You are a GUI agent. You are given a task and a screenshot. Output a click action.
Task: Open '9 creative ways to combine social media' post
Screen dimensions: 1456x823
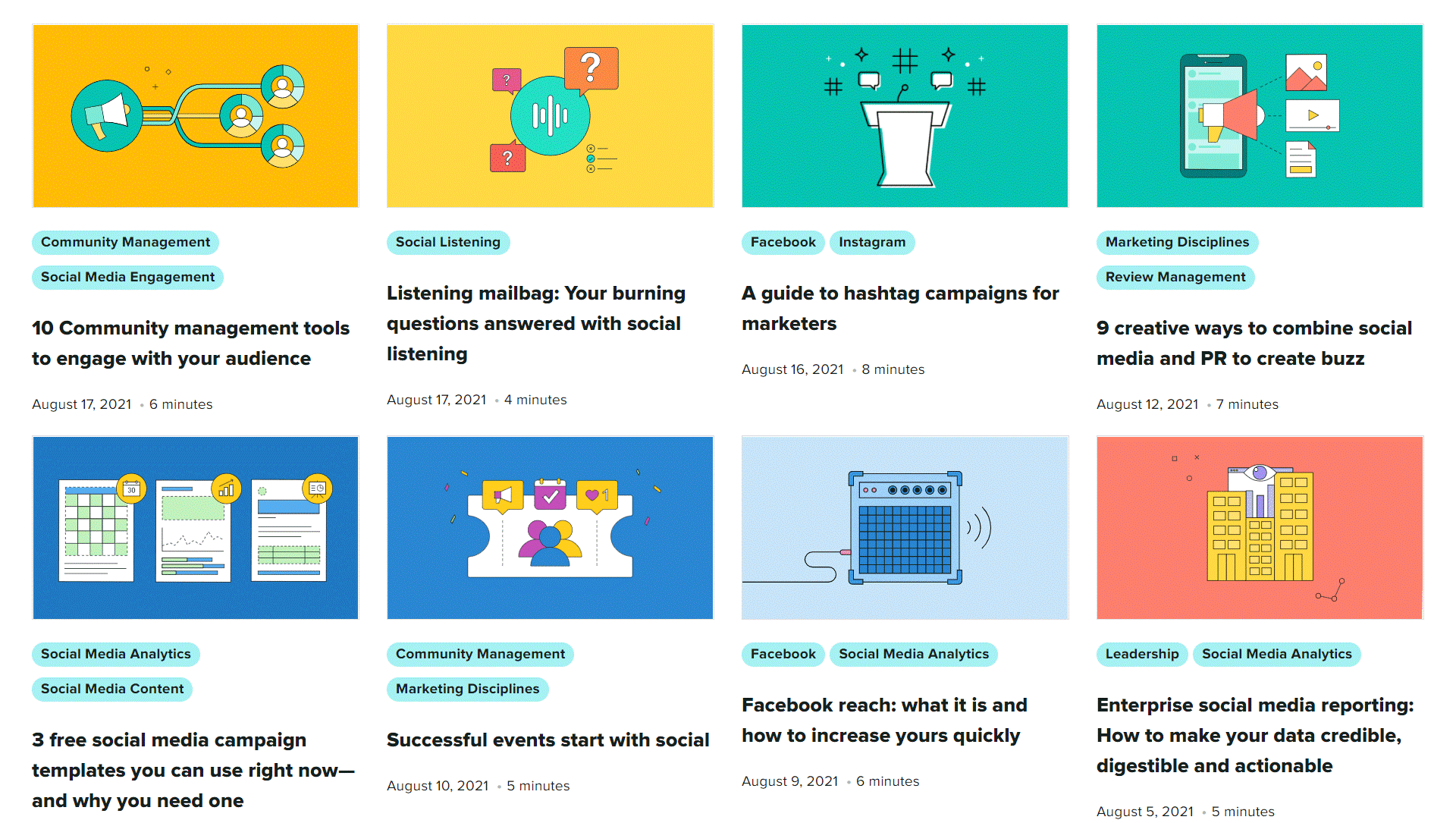click(1254, 344)
